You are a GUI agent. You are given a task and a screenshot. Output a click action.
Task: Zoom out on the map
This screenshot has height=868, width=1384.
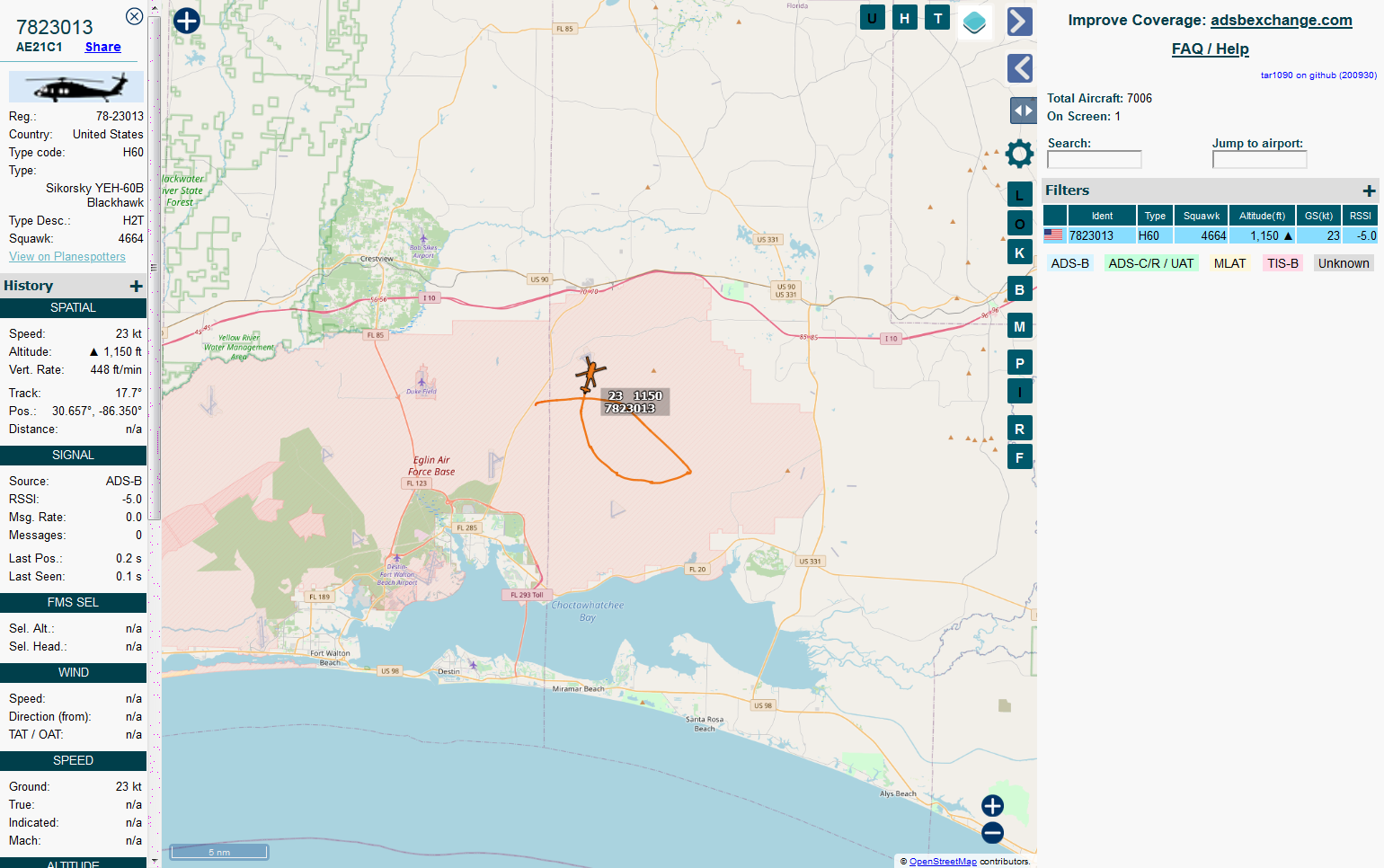point(992,833)
